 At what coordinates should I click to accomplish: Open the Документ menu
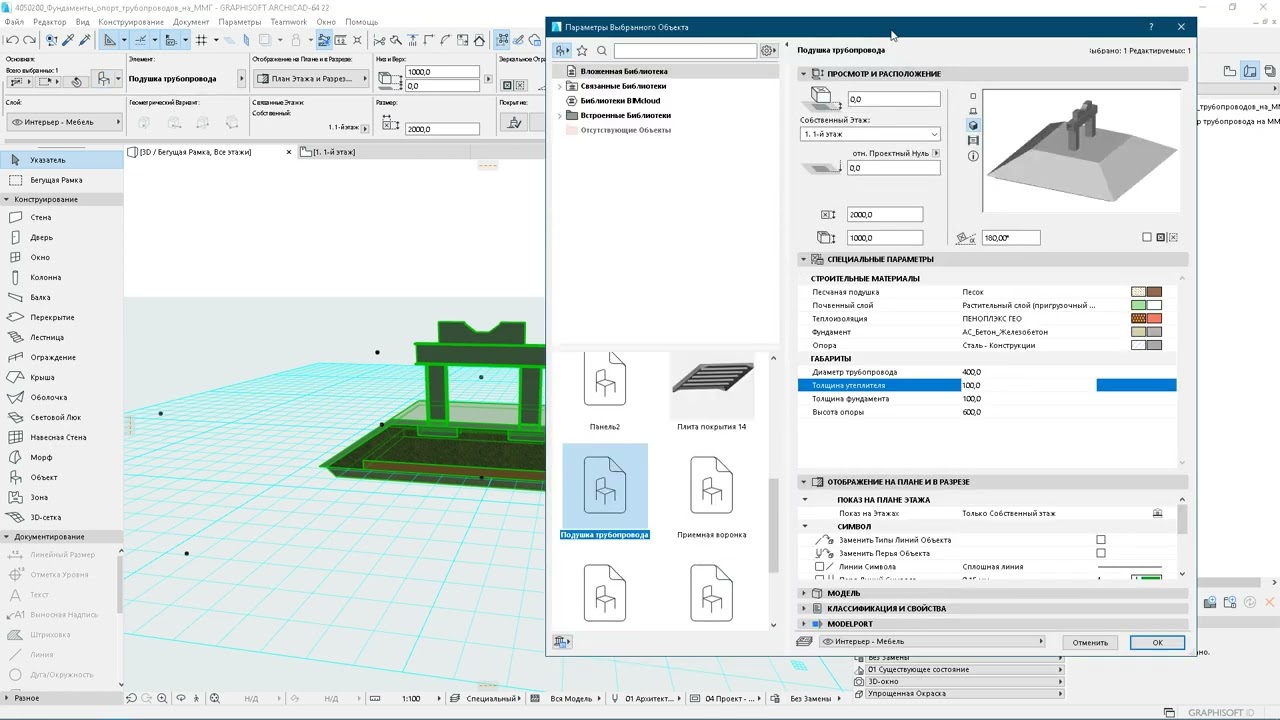pyautogui.click(x=191, y=22)
